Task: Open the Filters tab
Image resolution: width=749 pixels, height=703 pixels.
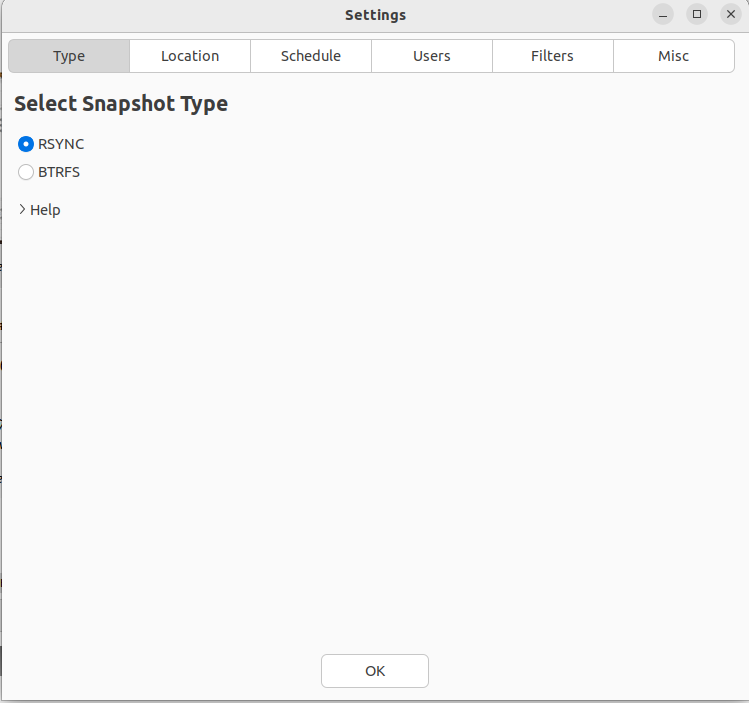Action: click(553, 56)
